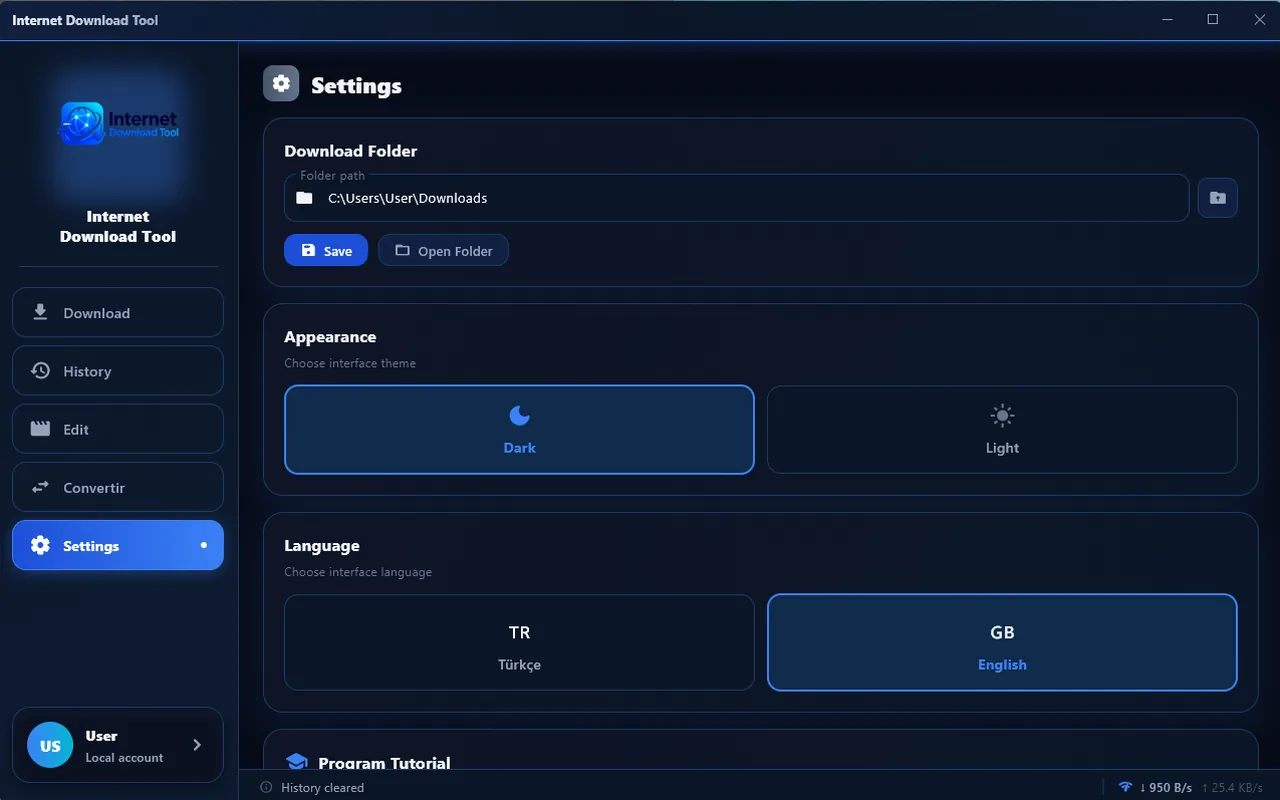
Task: Open the Settings sidebar item
Action: point(118,545)
